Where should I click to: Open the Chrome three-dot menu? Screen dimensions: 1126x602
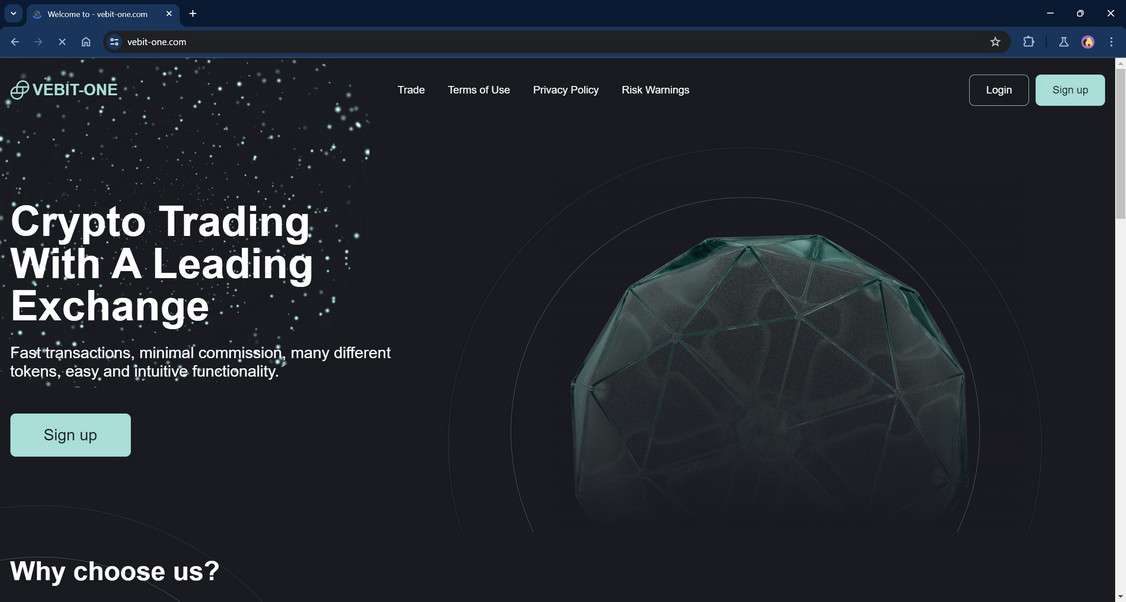click(1111, 42)
